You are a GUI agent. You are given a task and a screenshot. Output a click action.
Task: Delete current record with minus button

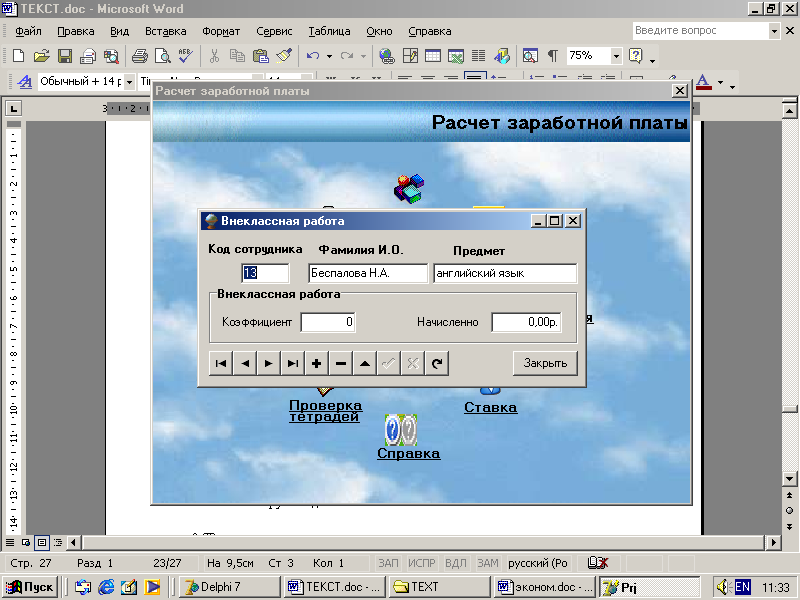point(341,363)
